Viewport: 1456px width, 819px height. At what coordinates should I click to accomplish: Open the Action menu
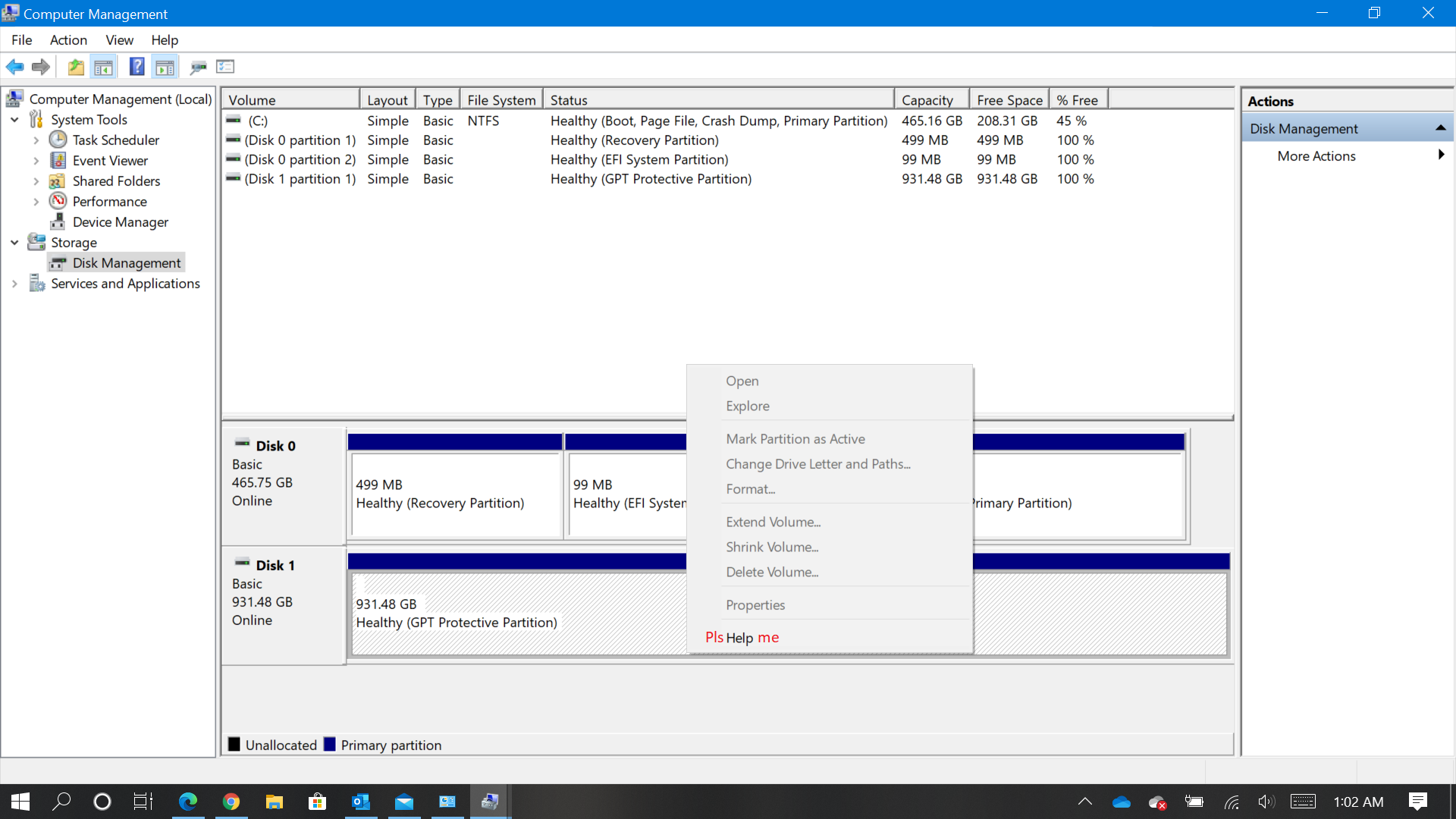coord(68,39)
